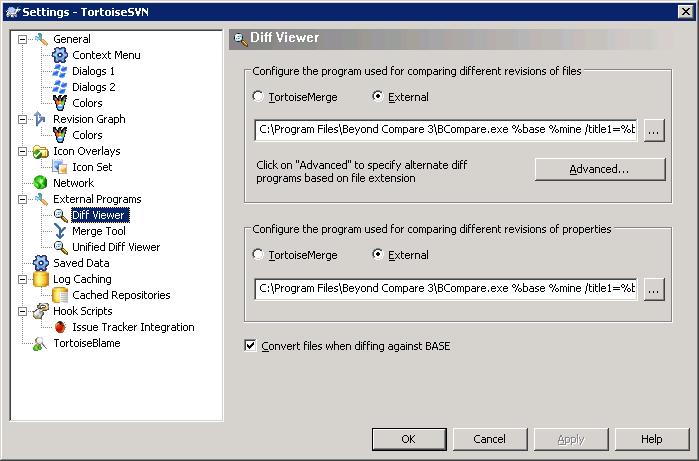Toggle Convert files when diffing against BASE
Image resolution: width=699 pixels, height=461 pixels.
251,346
